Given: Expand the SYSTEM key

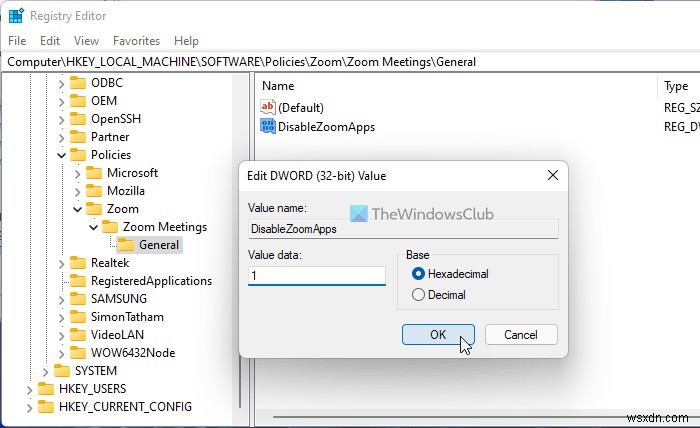Looking at the screenshot, I should pos(45,371).
